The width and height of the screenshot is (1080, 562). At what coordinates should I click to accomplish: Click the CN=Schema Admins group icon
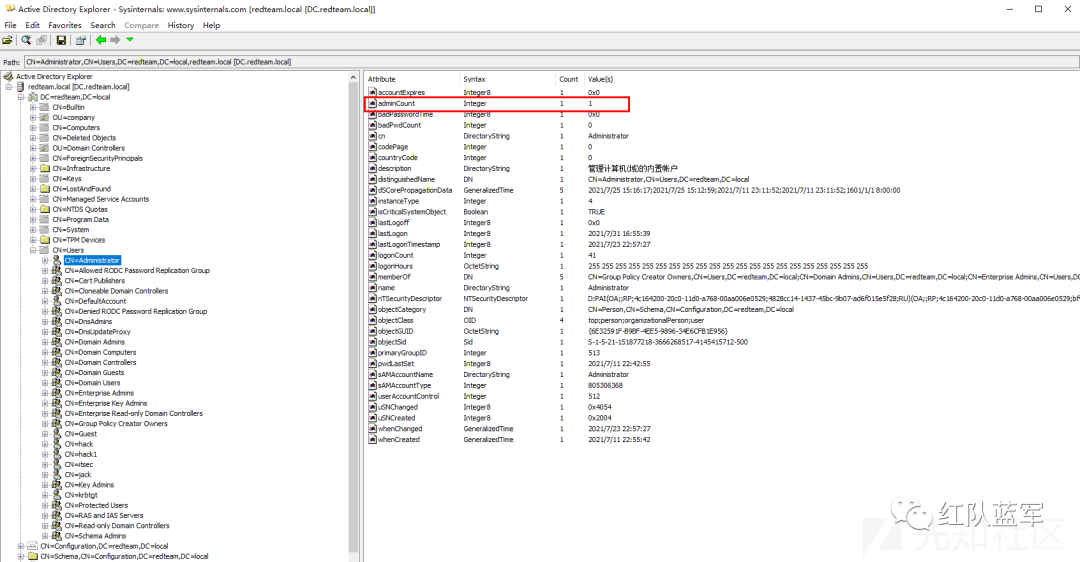pyautogui.click(x=56, y=536)
